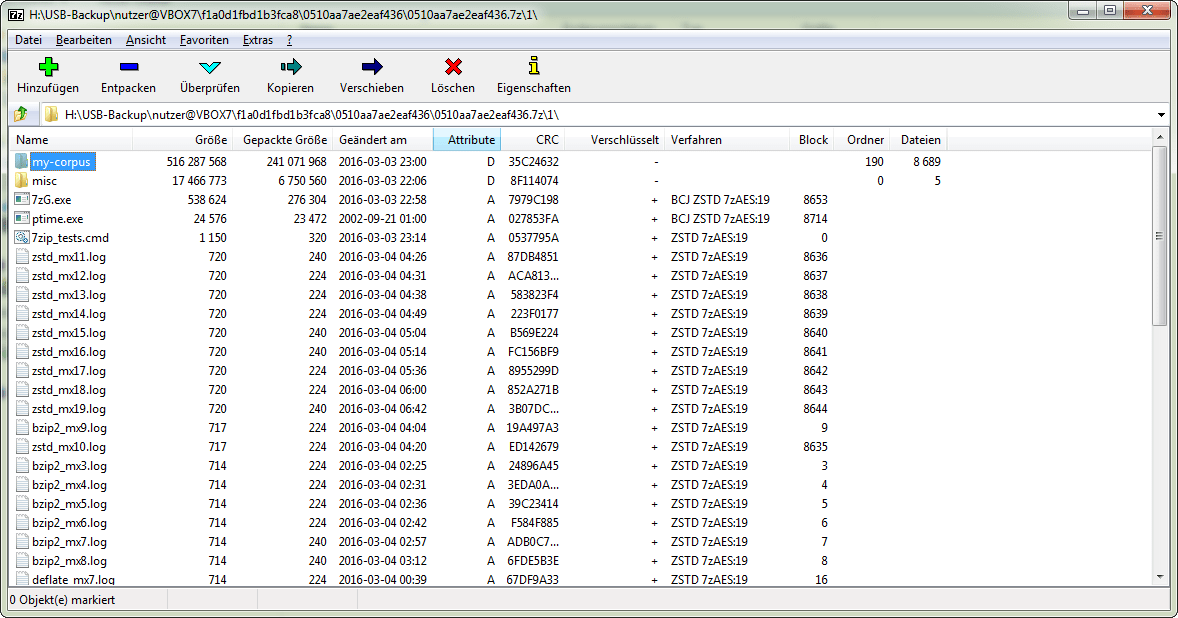Open the Ansicht menu

click(145, 40)
